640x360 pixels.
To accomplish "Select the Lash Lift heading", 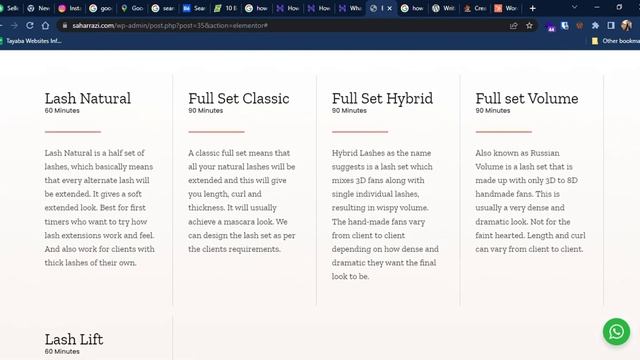I will pyautogui.click(x=74, y=339).
